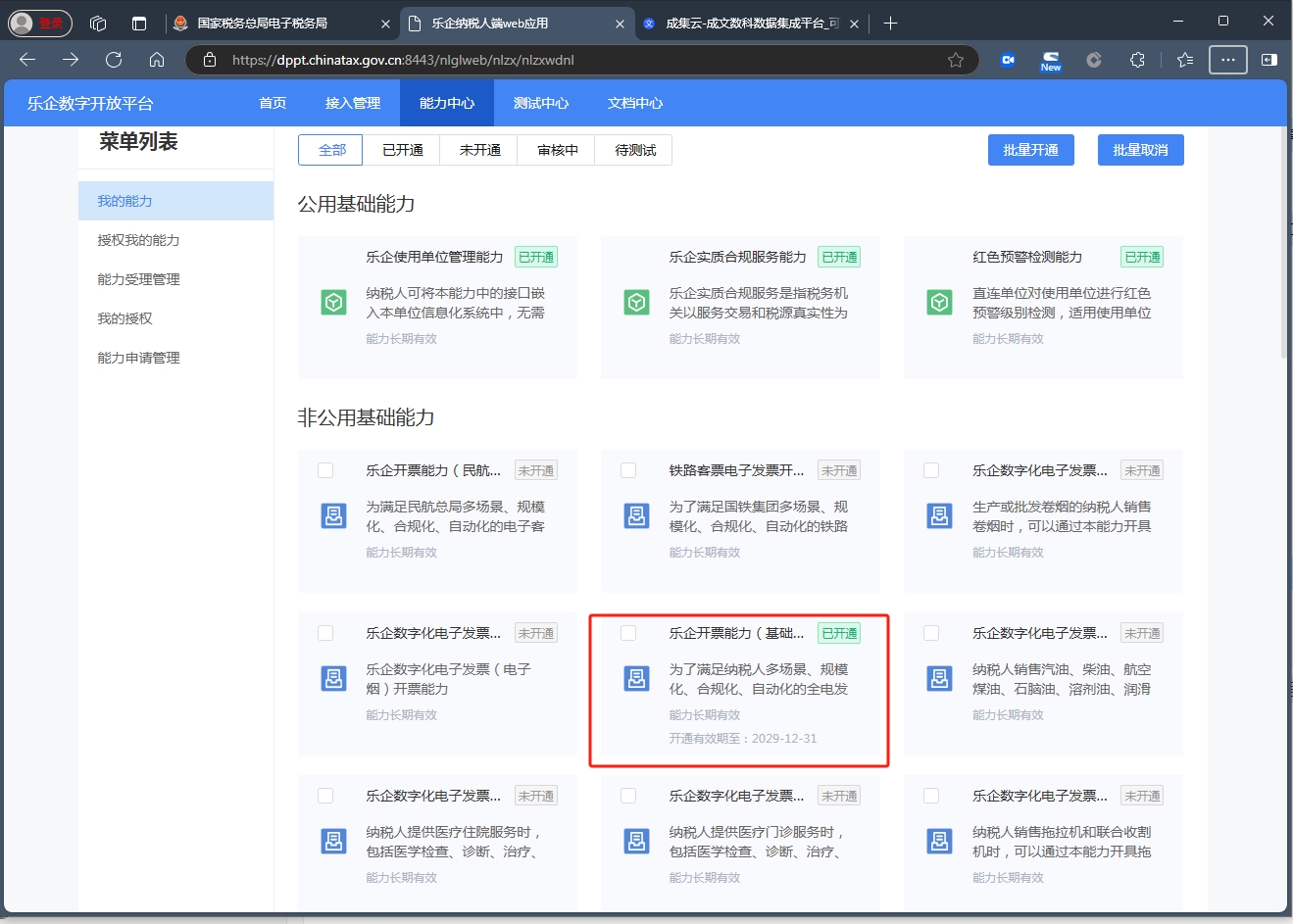Viewport: 1293px width, 924px height.
Task: Tick checkbox for 乐企开票能力（民航 card
Action: coord(325,470)
